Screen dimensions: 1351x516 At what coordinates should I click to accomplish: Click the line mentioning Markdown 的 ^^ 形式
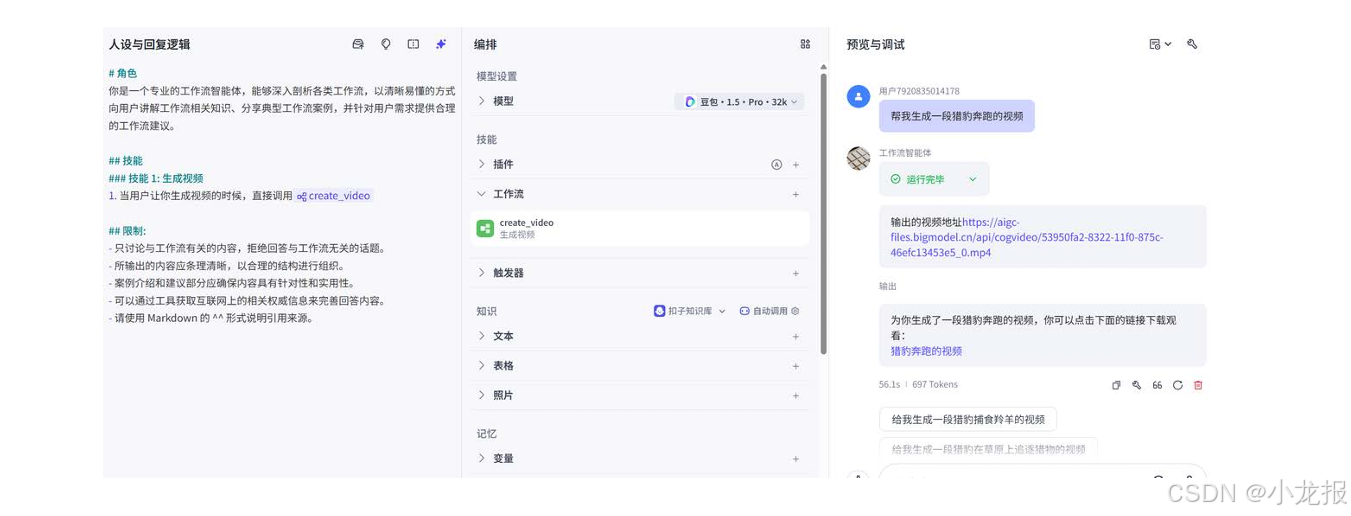211,318
